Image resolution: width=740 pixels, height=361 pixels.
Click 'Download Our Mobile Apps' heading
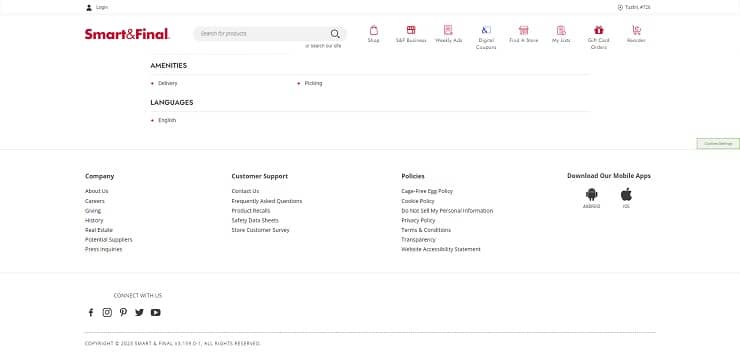(x=609, y=176)
